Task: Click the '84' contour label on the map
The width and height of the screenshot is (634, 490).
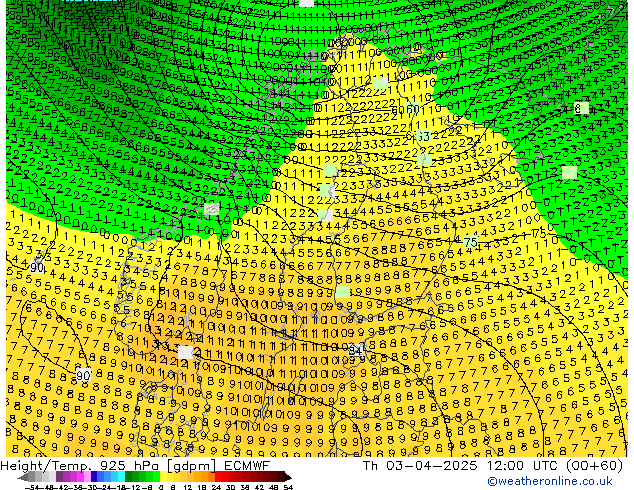Action: coord(355,351)
